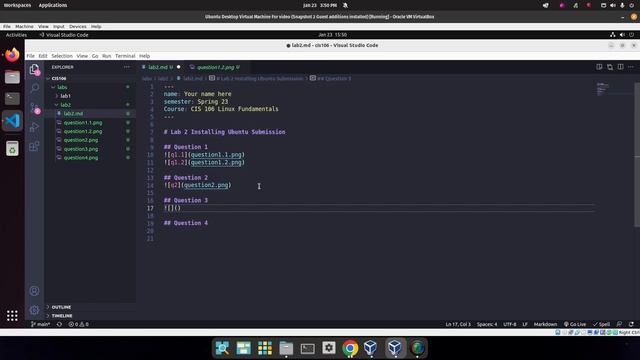
Task: Open the magnifier search icon in the host taskbar
Action: pyautogui.click(x=222, y=348)
